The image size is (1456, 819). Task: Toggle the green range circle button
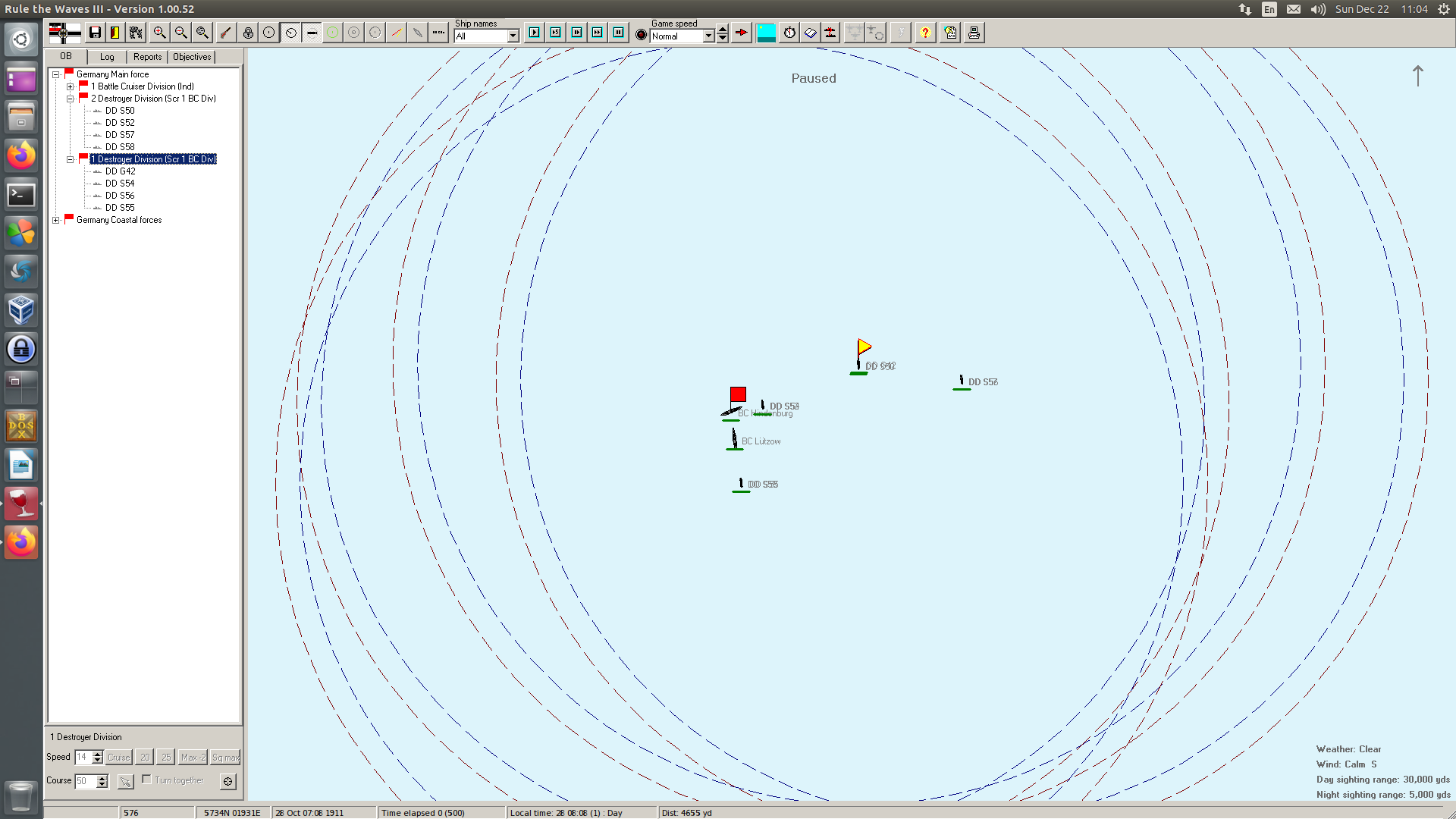tap(332, 33)
